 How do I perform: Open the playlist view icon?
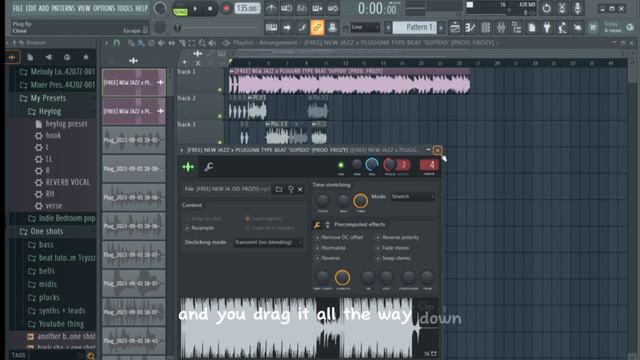(x=455, y=28)
